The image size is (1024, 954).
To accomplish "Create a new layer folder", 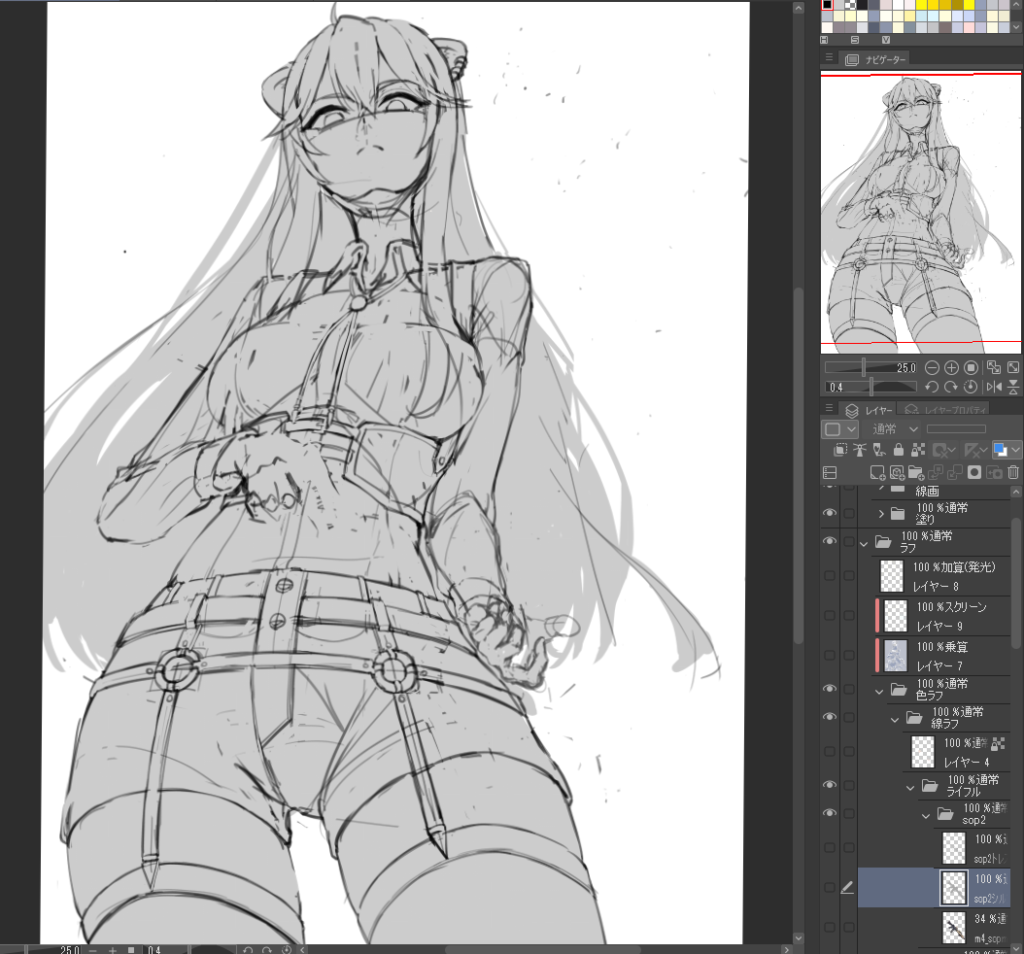I will (x=915, y=472).
